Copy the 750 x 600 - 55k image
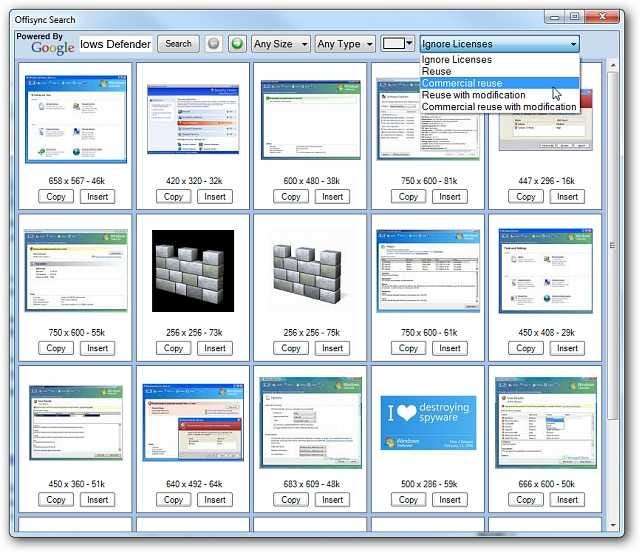The height and width of the screenshot is (552, 640). [x=56, y=348]
